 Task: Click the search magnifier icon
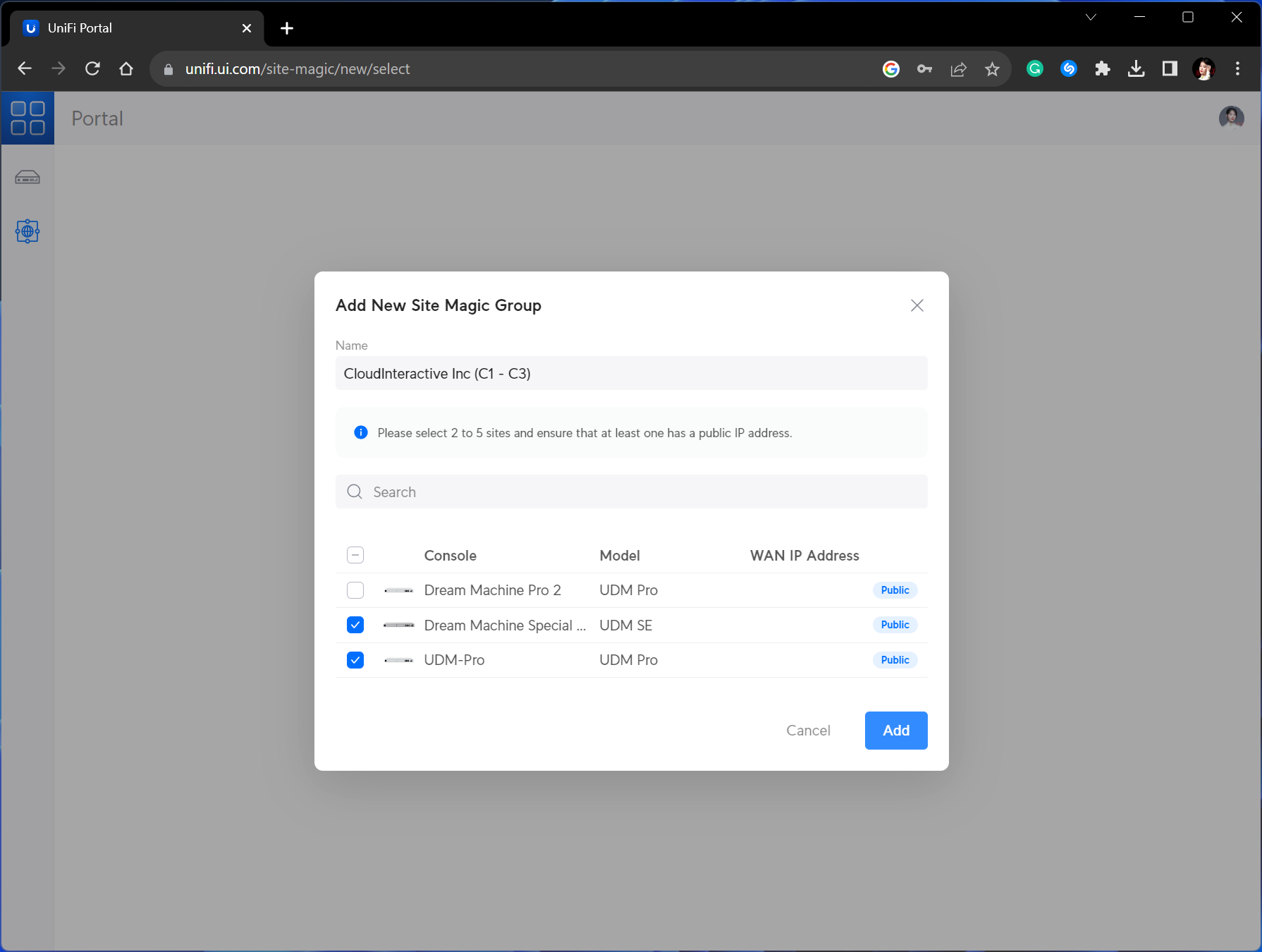[x=355, y=492]
